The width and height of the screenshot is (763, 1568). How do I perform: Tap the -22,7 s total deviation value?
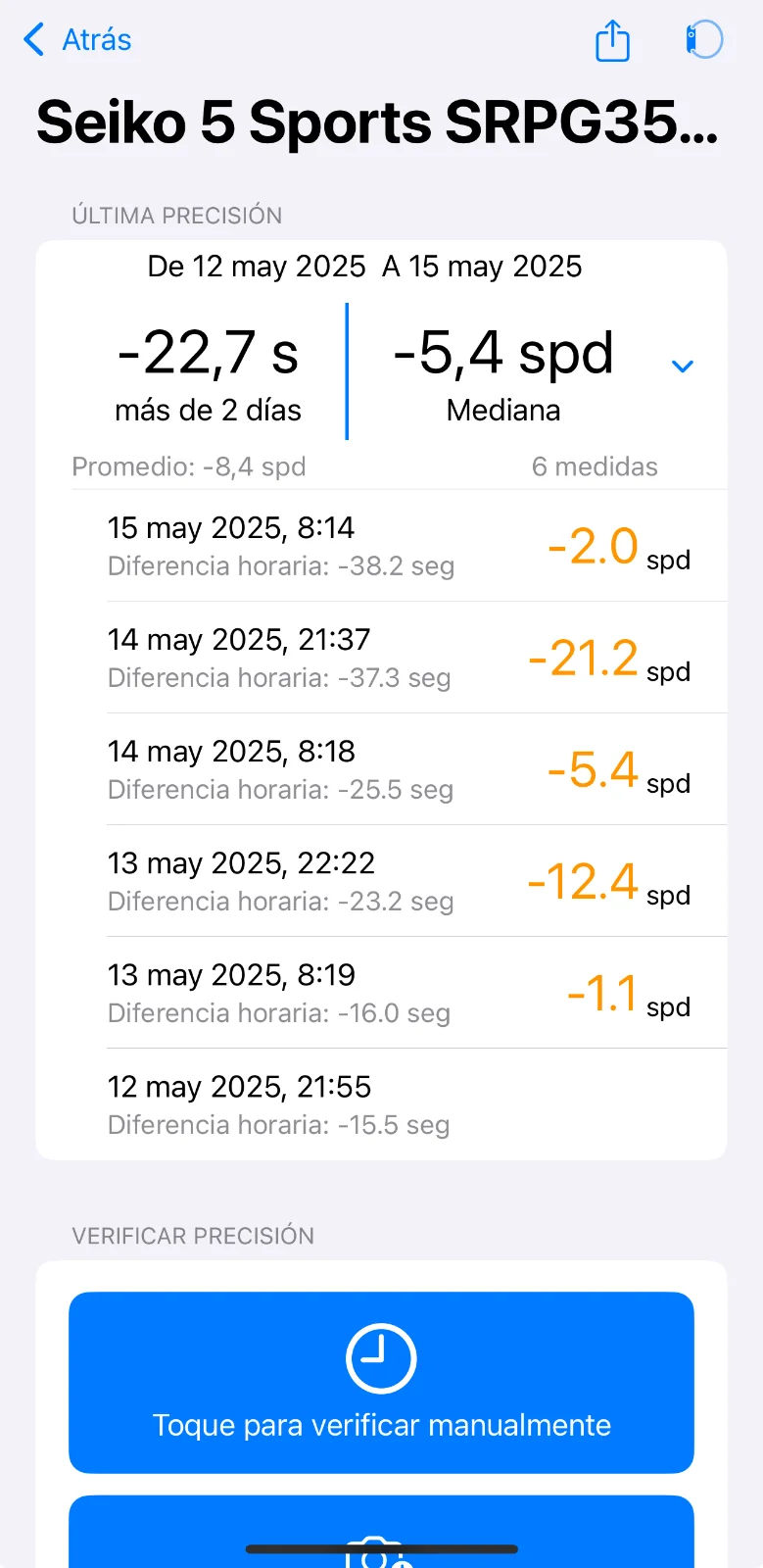pyautogui.click(x=208, y=353)
